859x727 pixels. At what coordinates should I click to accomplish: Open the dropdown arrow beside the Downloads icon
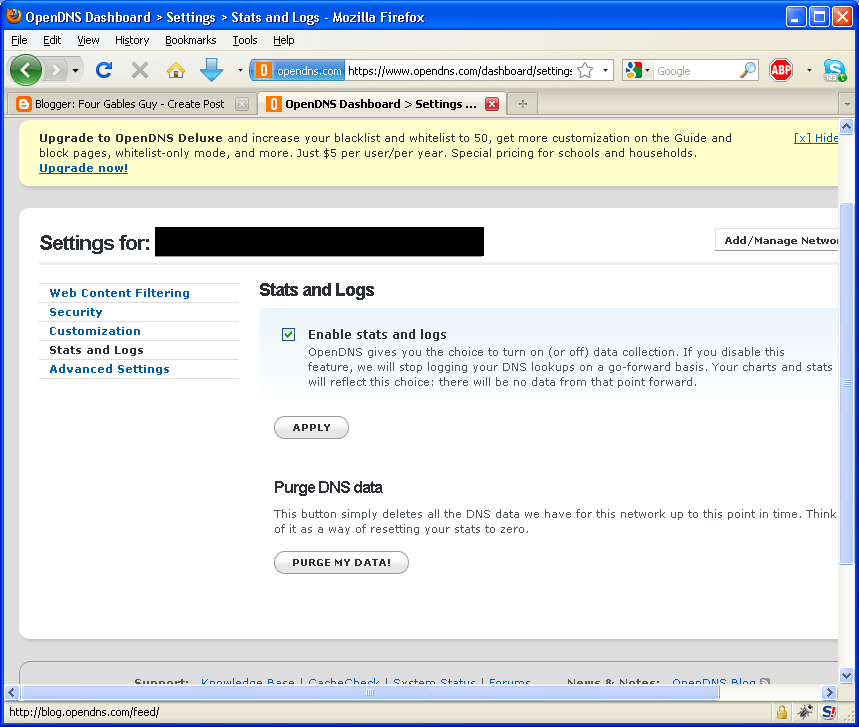240,70
